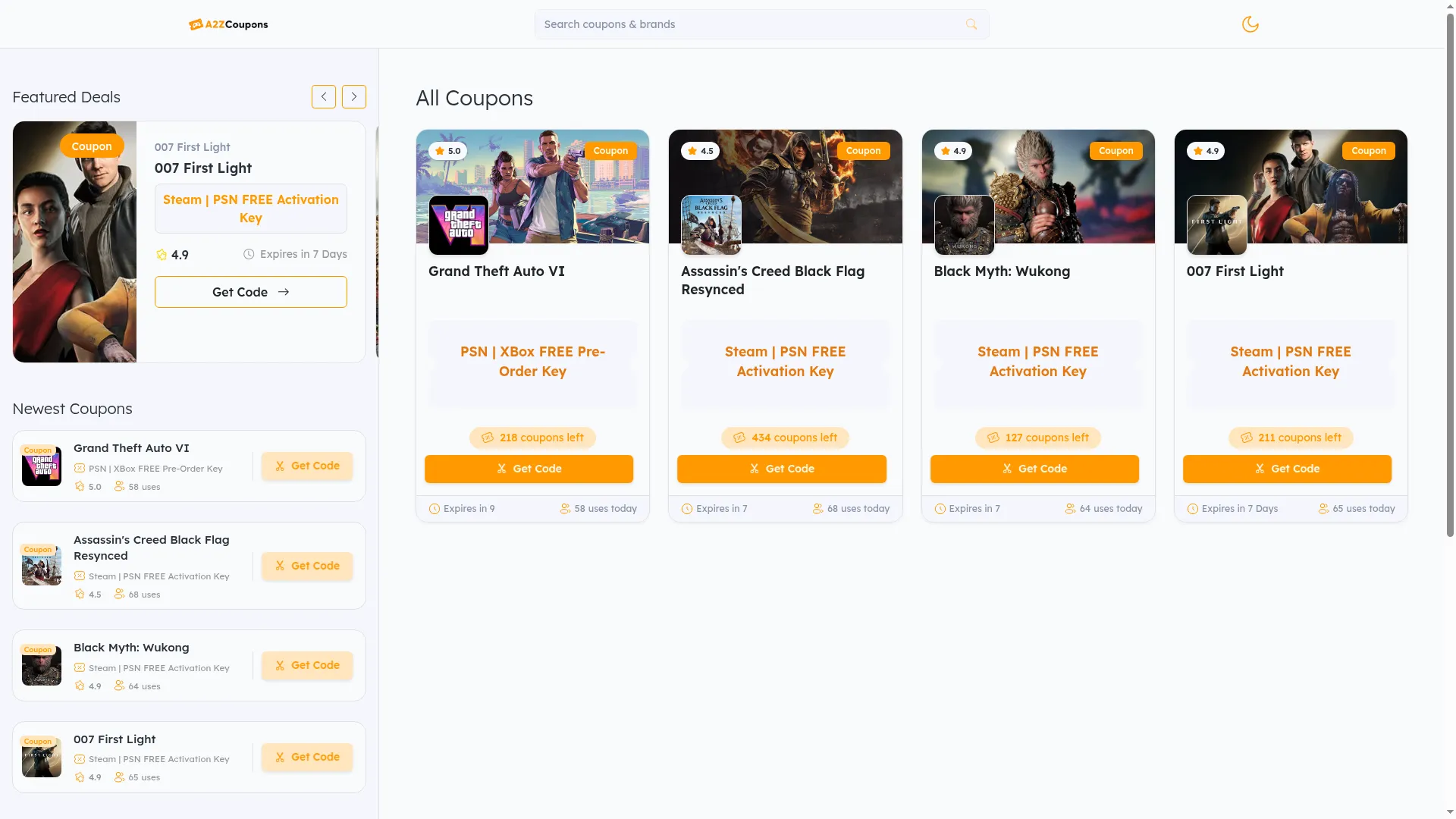
Task: Click featured deal Steam | PSN FREE Activation Key text
Action: [x=251, y=209]
